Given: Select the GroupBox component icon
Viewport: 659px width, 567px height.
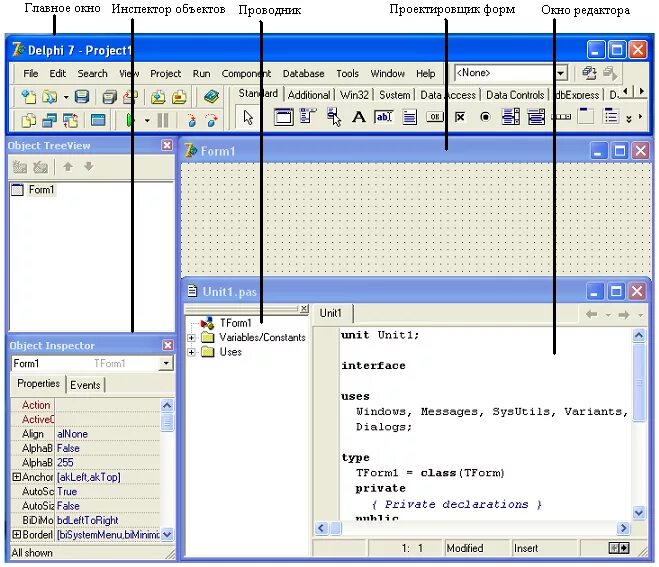Looking at the screenshot, I should tap(586, 116).
